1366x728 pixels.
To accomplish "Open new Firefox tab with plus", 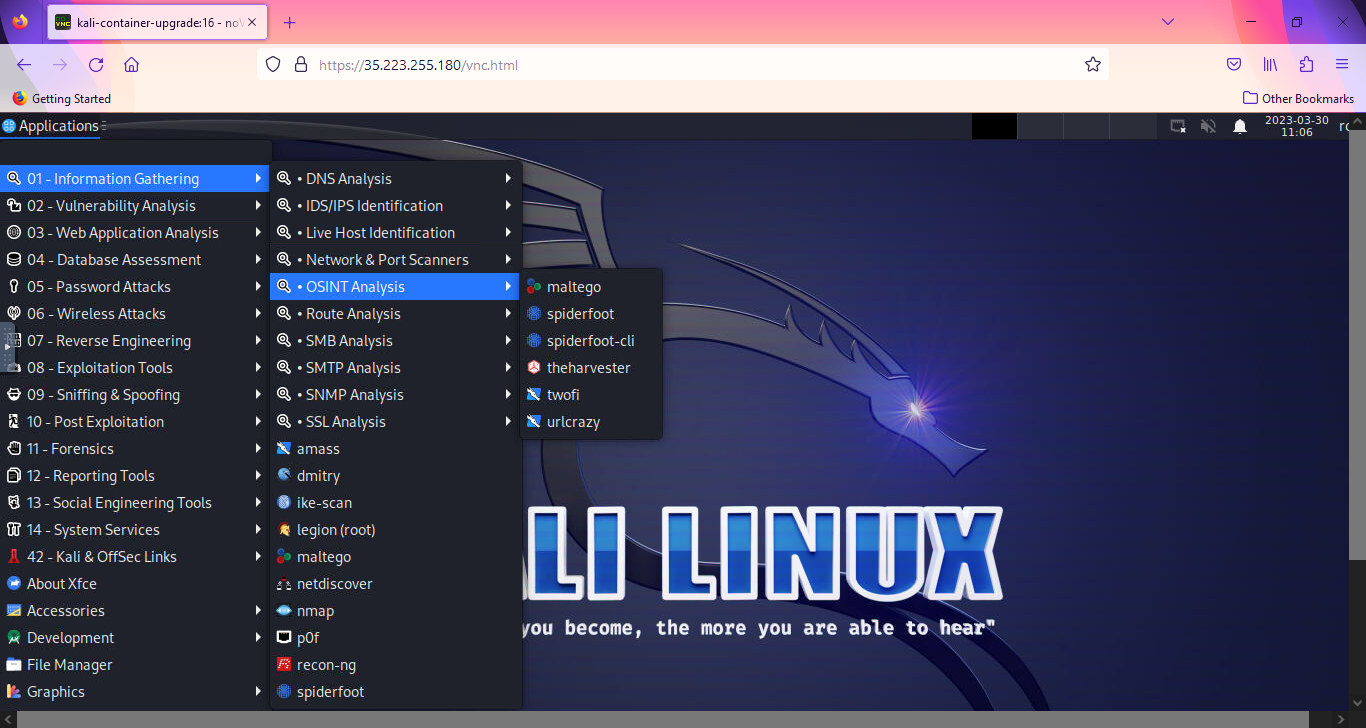I will click(290, 22).
